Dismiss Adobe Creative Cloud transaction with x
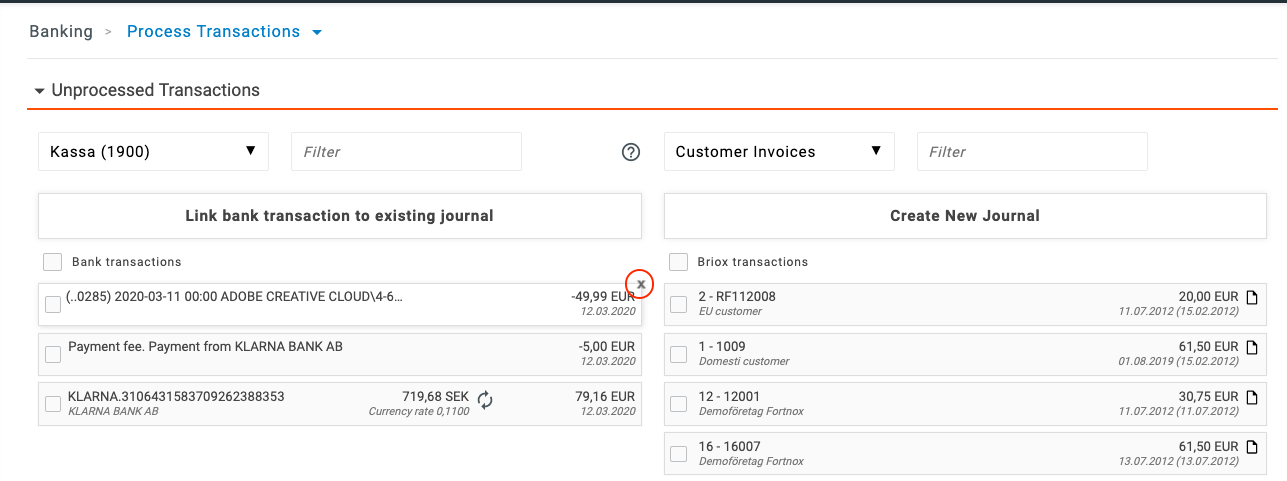Image resolution: width=1287 pixels, height=481 pixels. [641, 284]
